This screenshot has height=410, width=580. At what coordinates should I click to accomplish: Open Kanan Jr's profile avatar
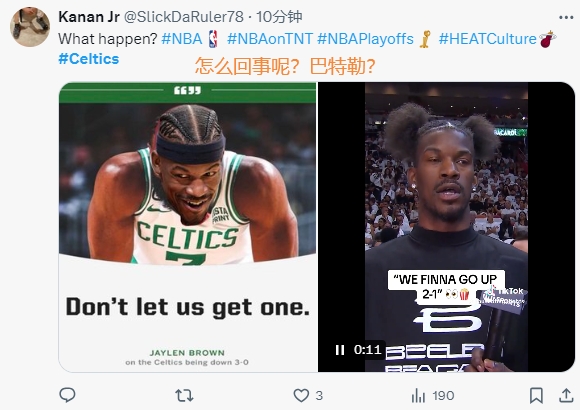tap(30, 27)
